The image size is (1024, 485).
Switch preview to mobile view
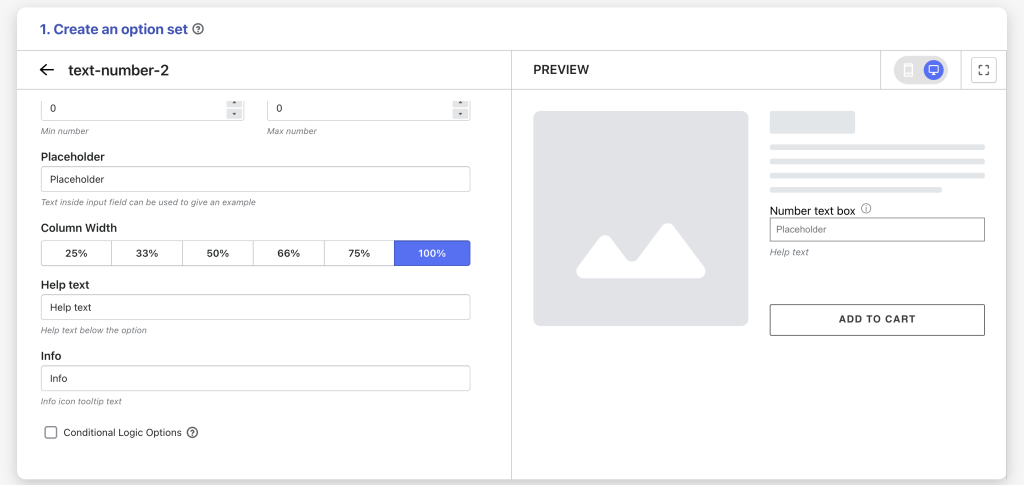(908, 70)
